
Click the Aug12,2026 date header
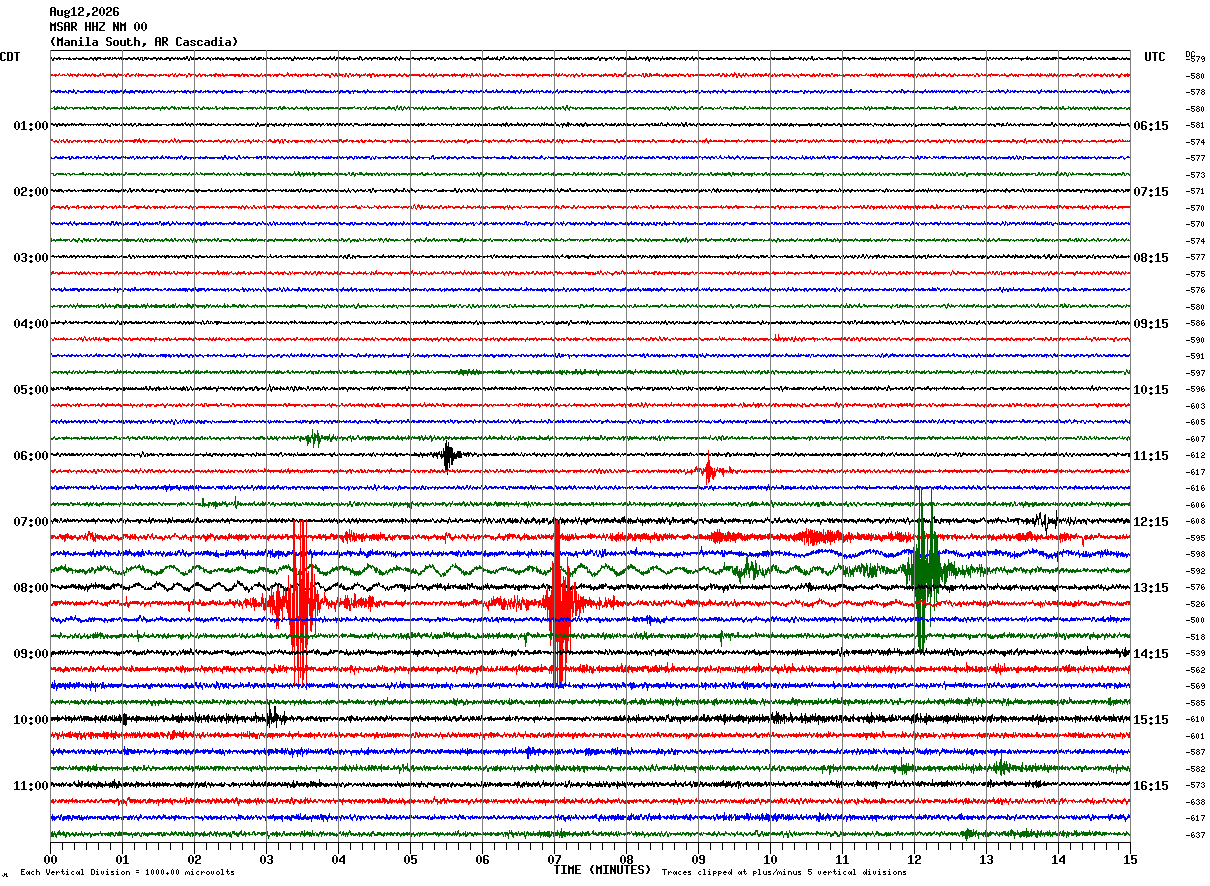tap(84, 12)
